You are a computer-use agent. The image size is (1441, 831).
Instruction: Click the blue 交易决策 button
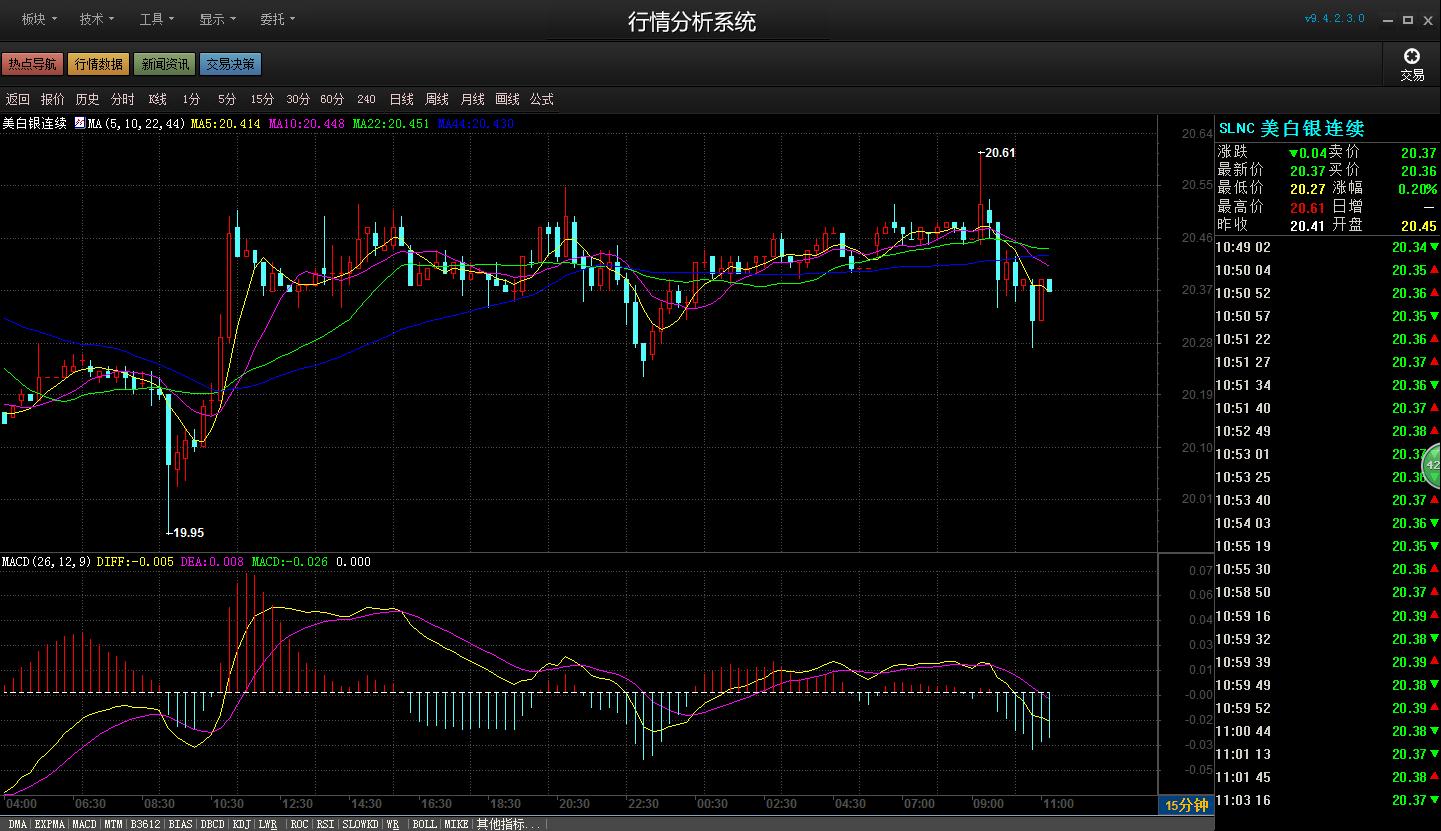click(230, 64)
